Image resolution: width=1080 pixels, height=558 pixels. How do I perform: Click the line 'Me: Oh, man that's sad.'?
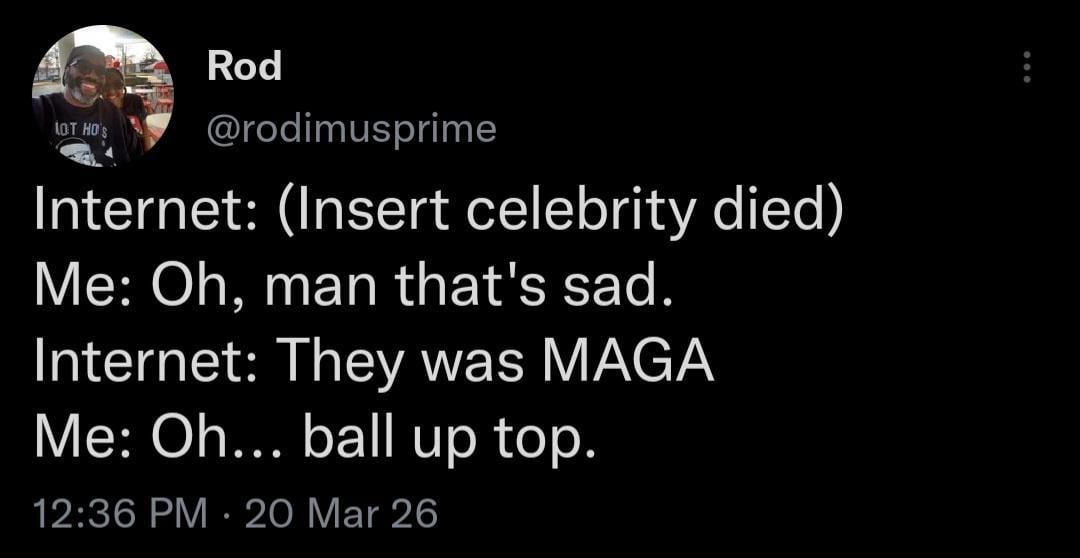pos(349,290)
